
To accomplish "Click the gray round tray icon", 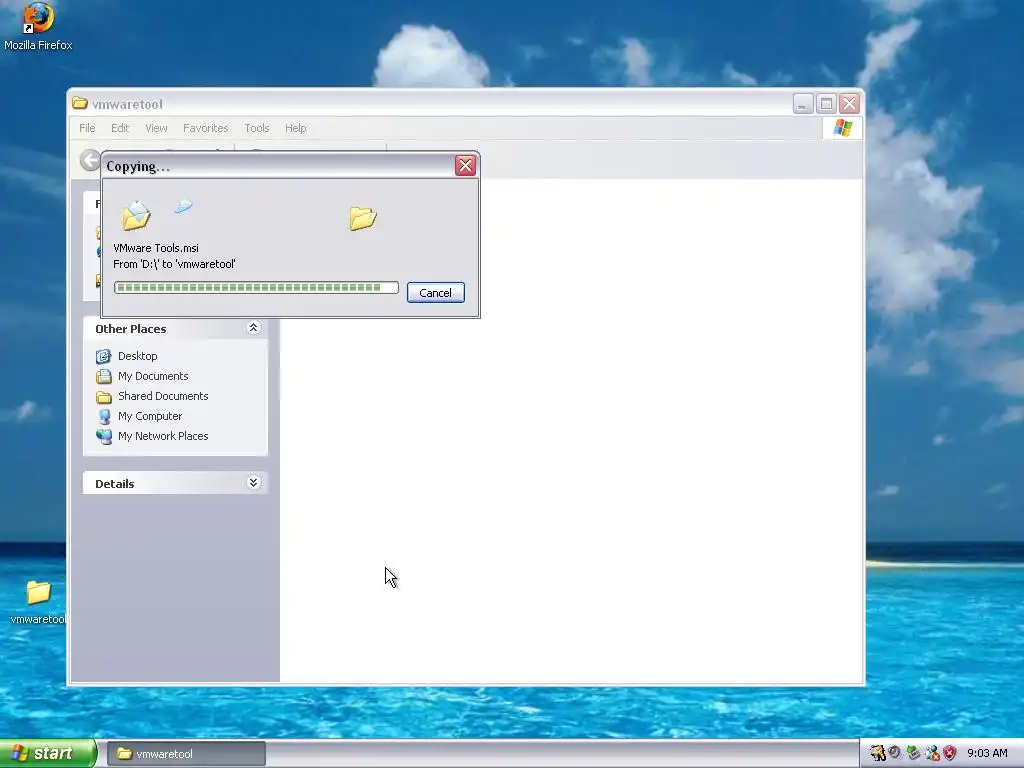I will [895, 752].
